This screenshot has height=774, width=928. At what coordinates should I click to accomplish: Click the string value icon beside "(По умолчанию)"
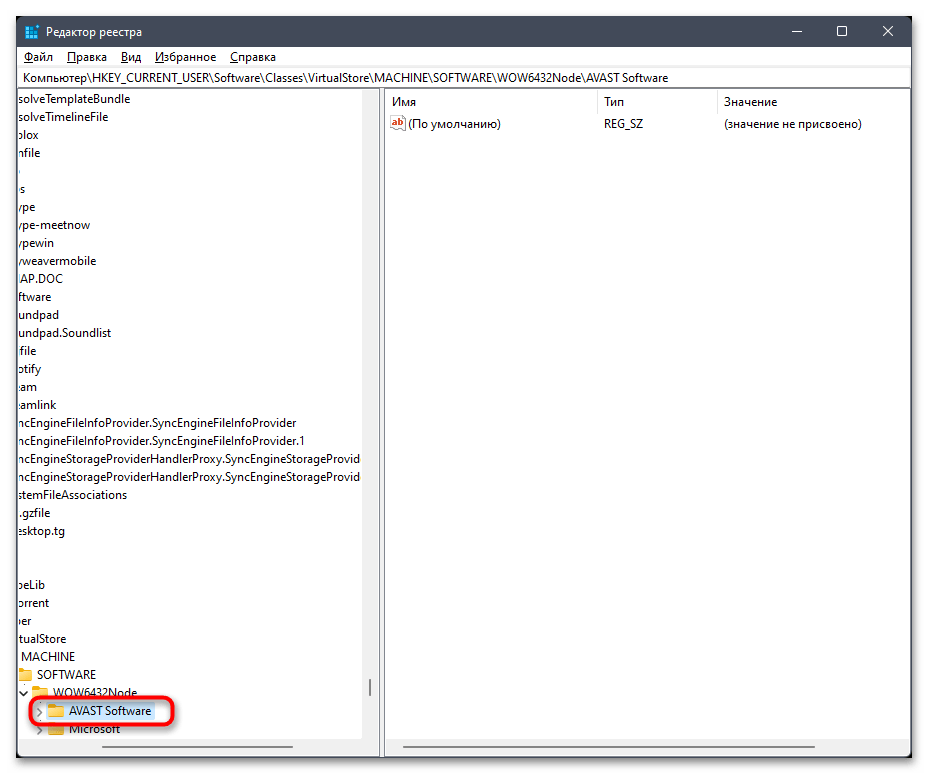pos(398,123)
